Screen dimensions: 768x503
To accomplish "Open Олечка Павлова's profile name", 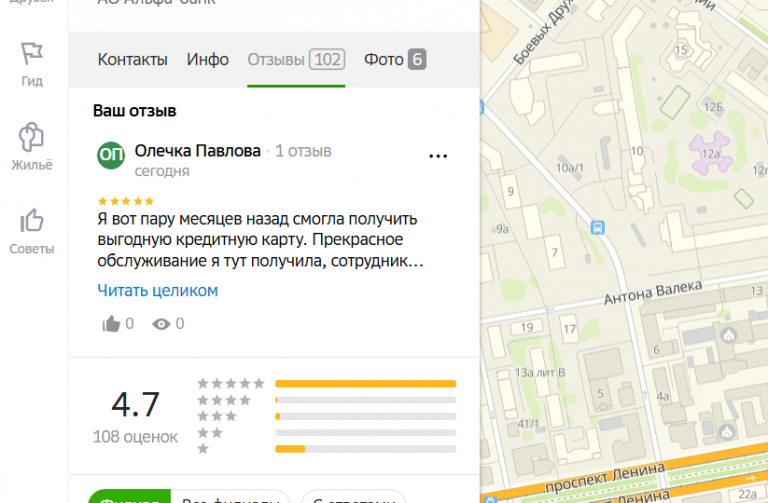I will pyautogui.click(x=197, y=151).
